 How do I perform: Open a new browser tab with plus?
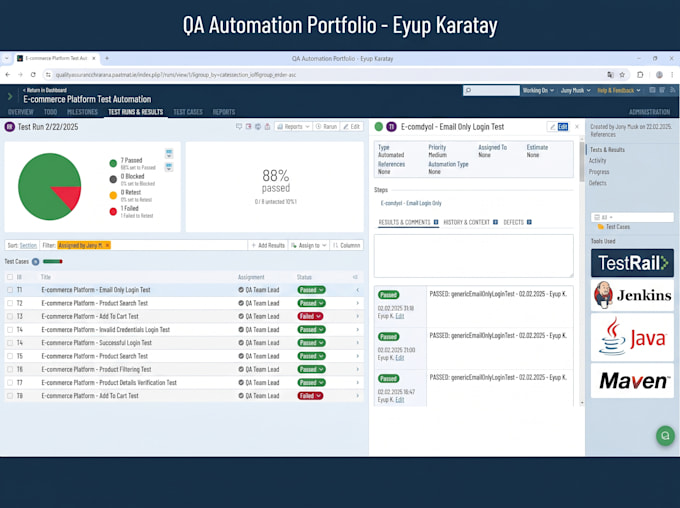tap(107, 58)
